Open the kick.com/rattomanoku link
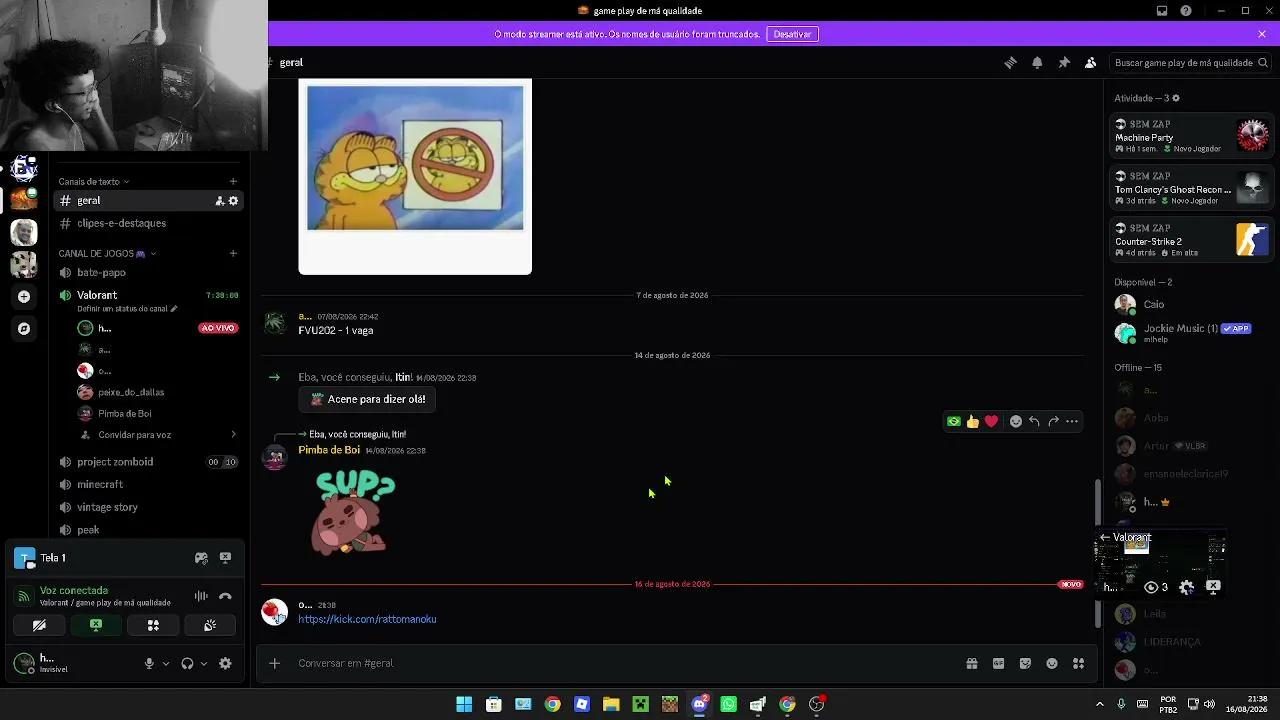This screenshot has height=720, width=1280. [367, 619]
